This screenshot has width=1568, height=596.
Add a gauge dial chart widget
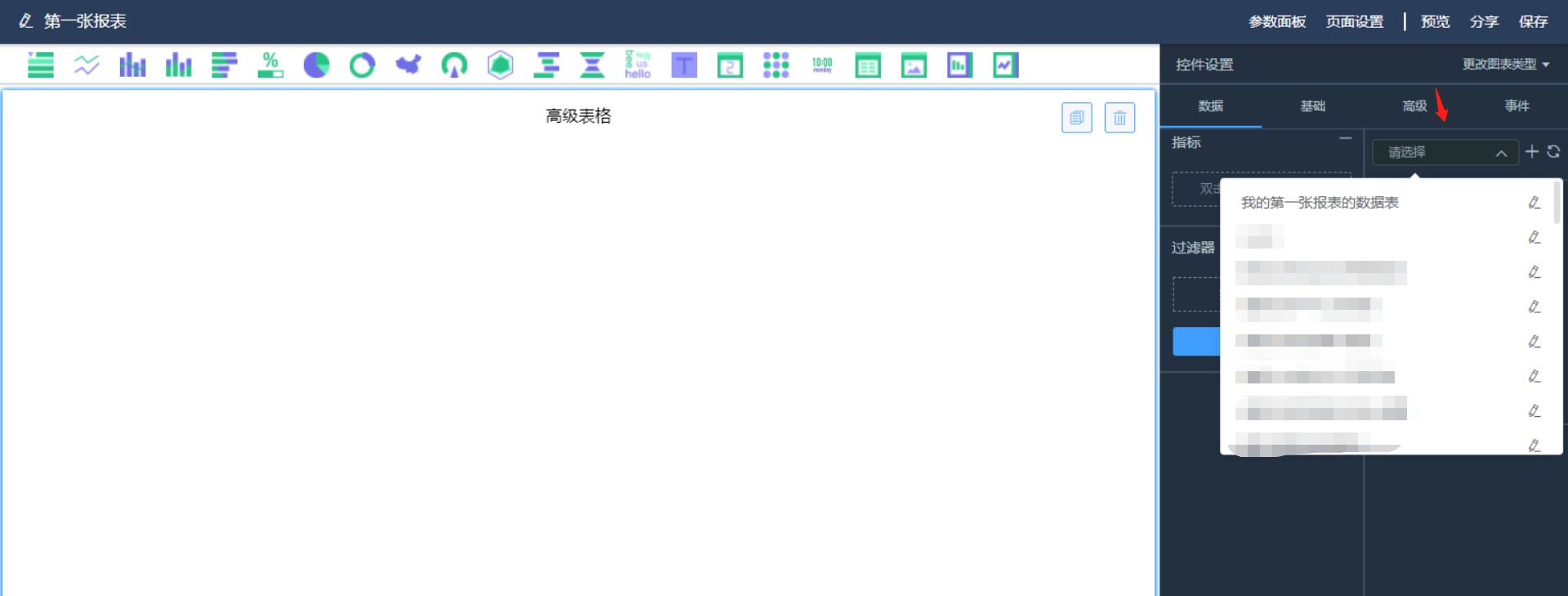[454, 65]
